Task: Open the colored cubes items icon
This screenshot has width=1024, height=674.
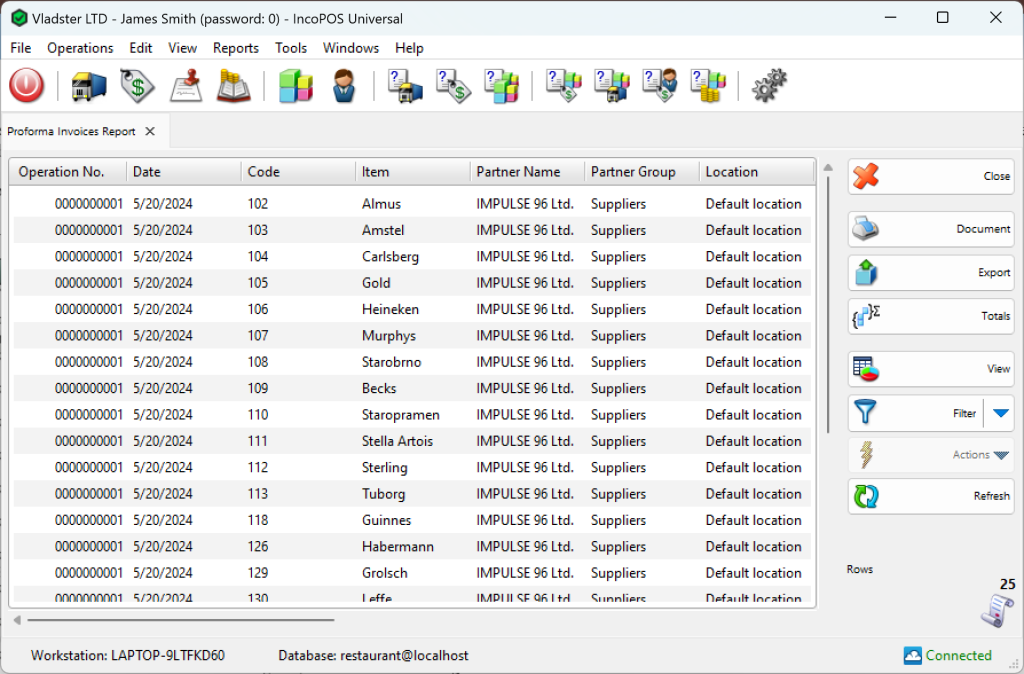Action: [x=295, y=86]
